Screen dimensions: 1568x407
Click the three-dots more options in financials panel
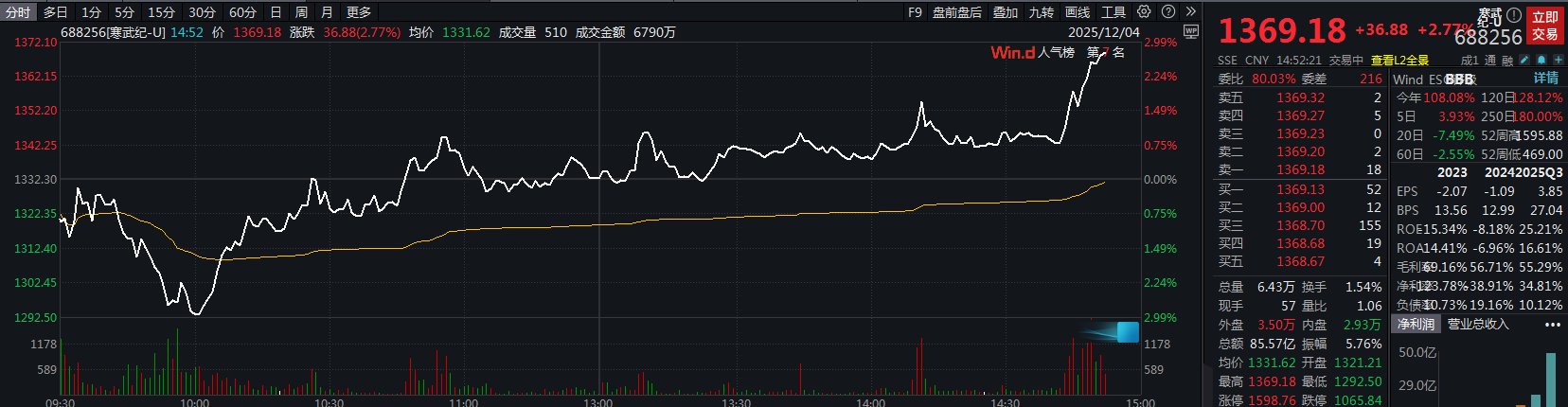(x=1553, y=325)
